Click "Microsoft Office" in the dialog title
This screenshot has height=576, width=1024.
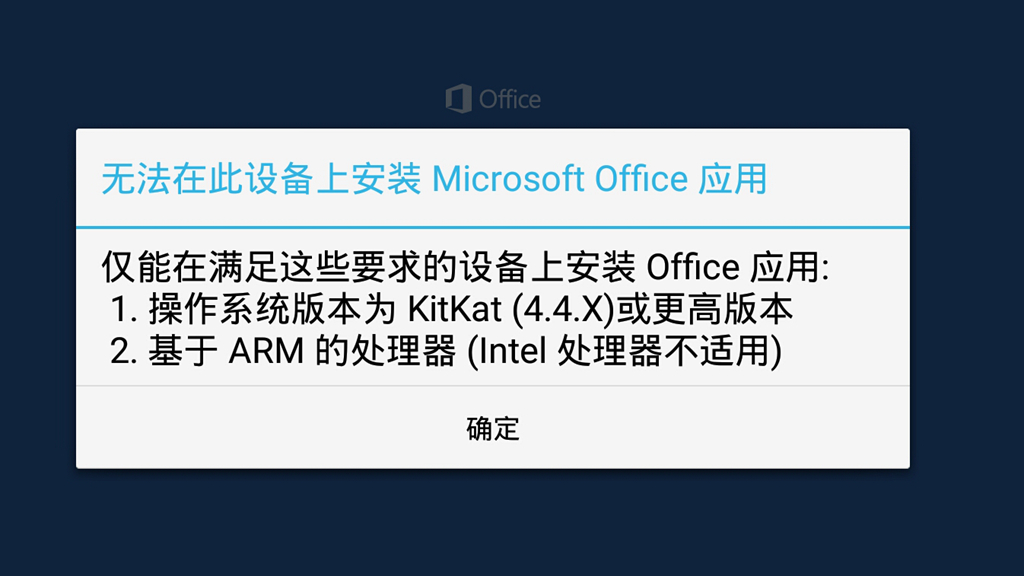pyautogui.click(x=559, y=179)
